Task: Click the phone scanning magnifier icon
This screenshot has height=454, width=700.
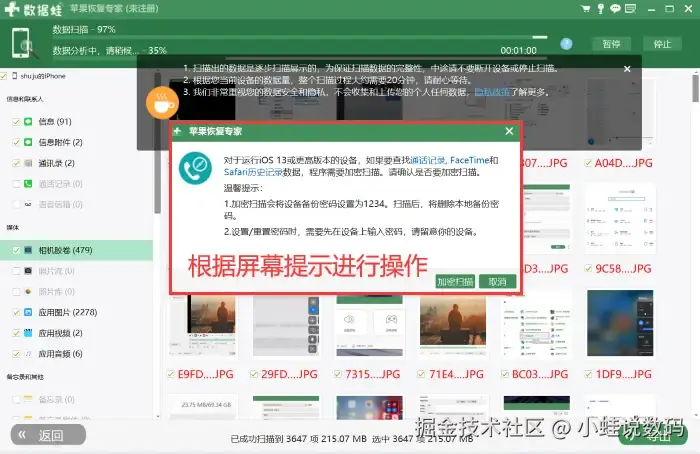Action: point(23,44)
